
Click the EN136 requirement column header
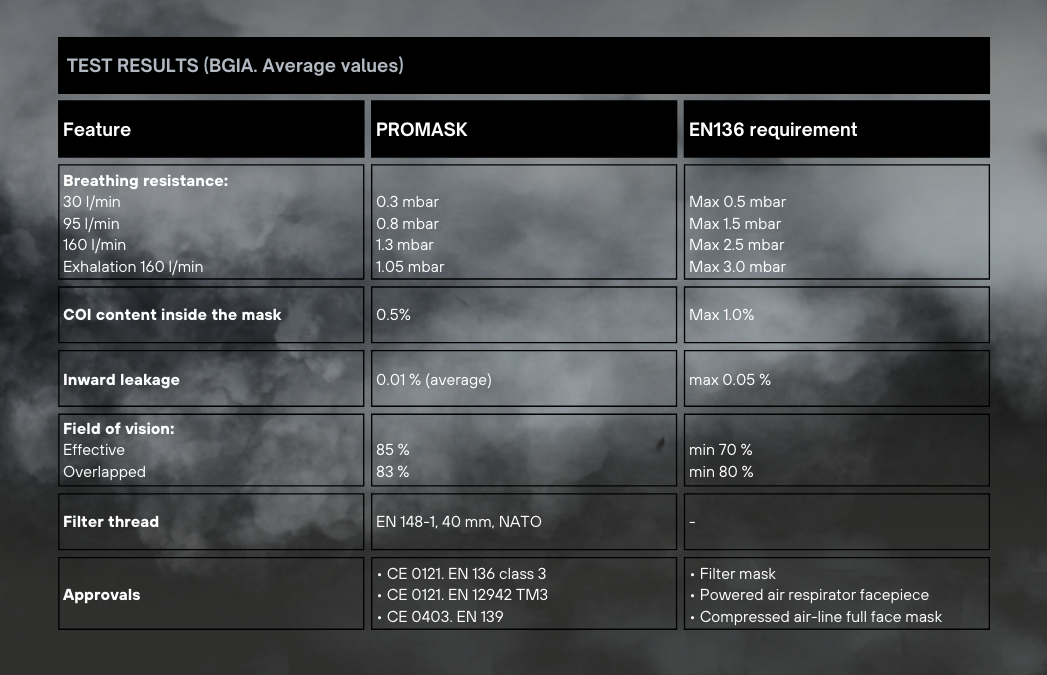(772, 130)
